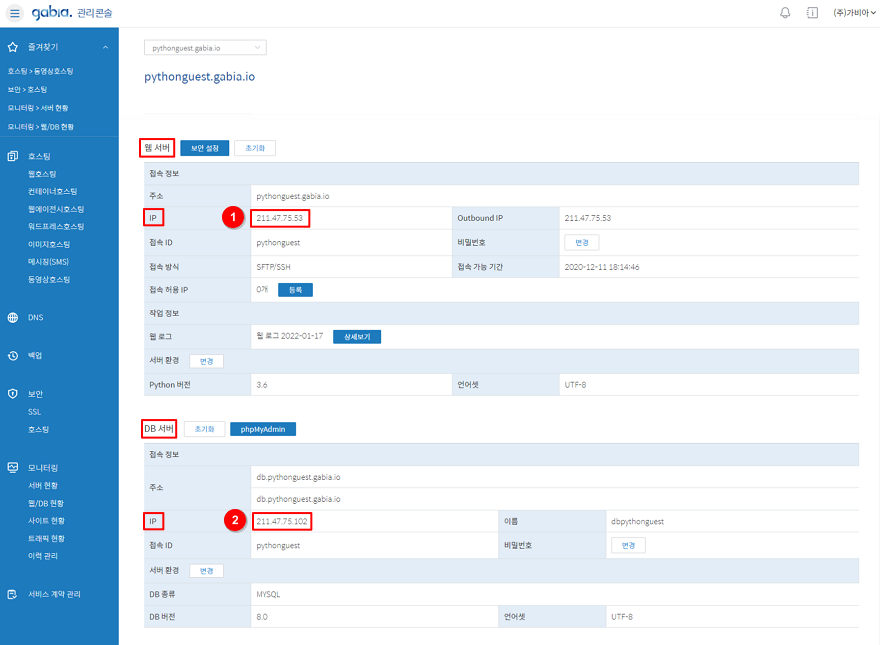Image resolution: width=880 pixels, height=645 pixels.
Task: Open 이미지호스팅 in the sidebar
Action: point(49,245)
